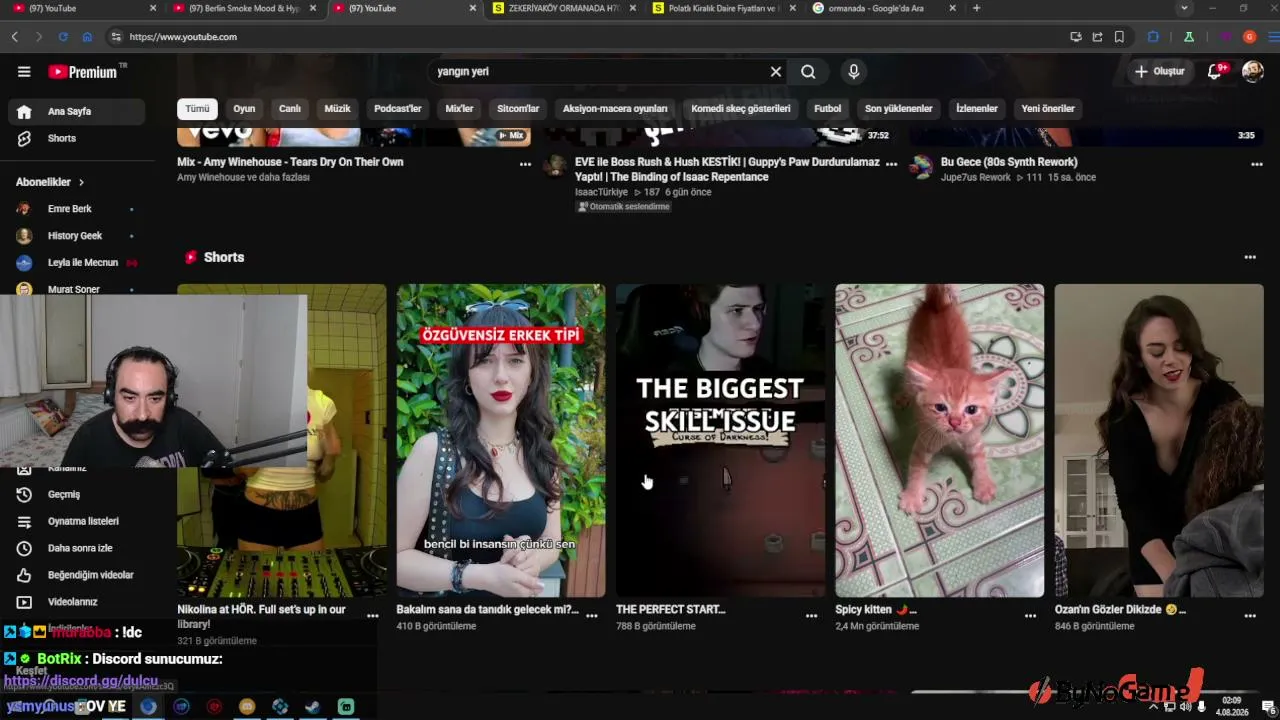Open more options for Amy Winehouse mix
Viewport: 1280px width, 720px height.
525,165
